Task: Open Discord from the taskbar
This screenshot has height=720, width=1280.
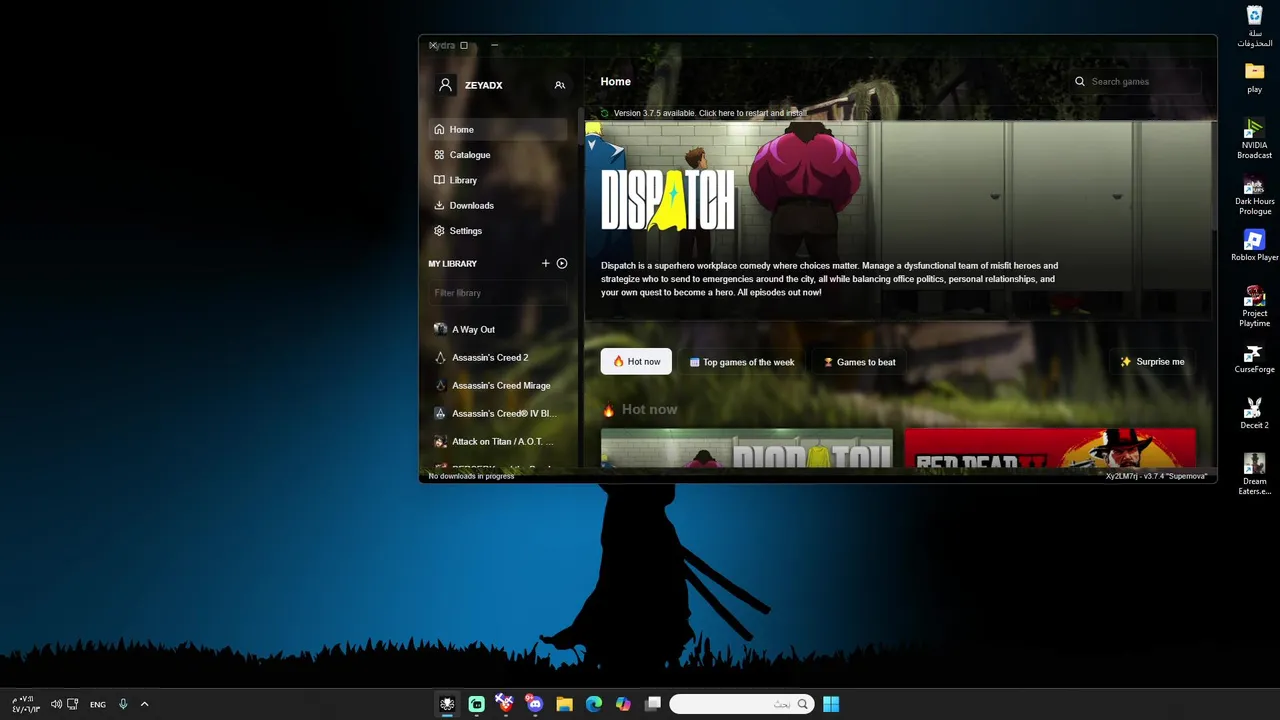Action: tap(535, 704)
